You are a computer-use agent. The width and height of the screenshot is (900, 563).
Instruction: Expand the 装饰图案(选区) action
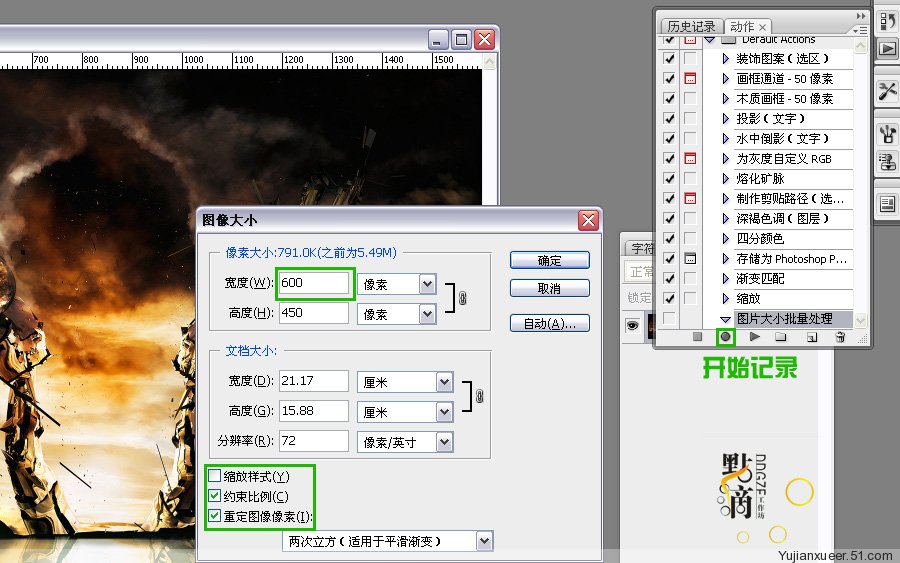click(726, 59)
